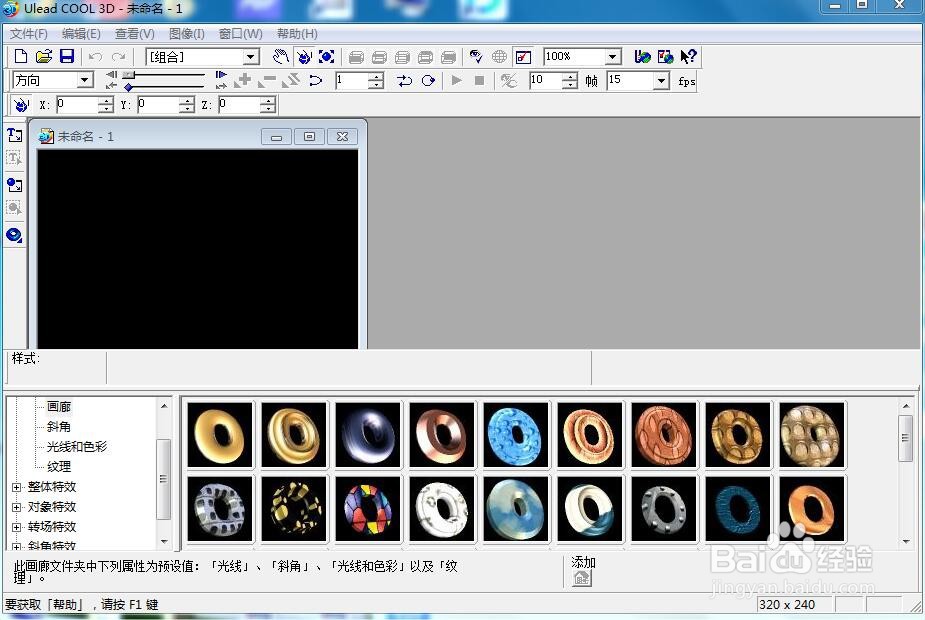
Task: Click the frame position slider on timeline
Action: pos(129,75)
